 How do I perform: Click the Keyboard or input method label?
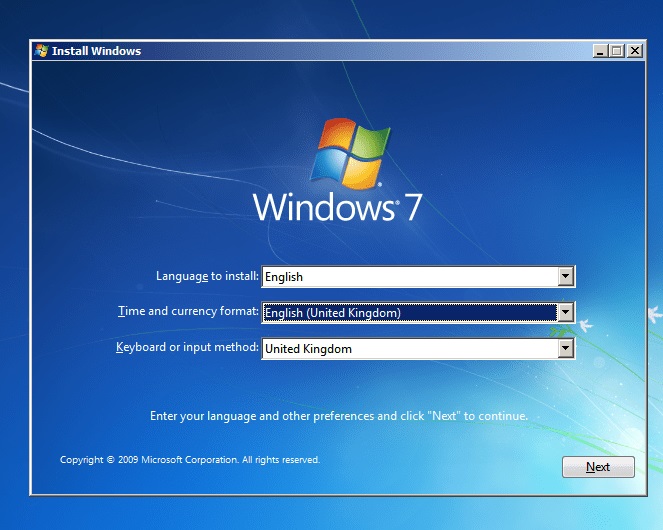click(x=187, y=347)
